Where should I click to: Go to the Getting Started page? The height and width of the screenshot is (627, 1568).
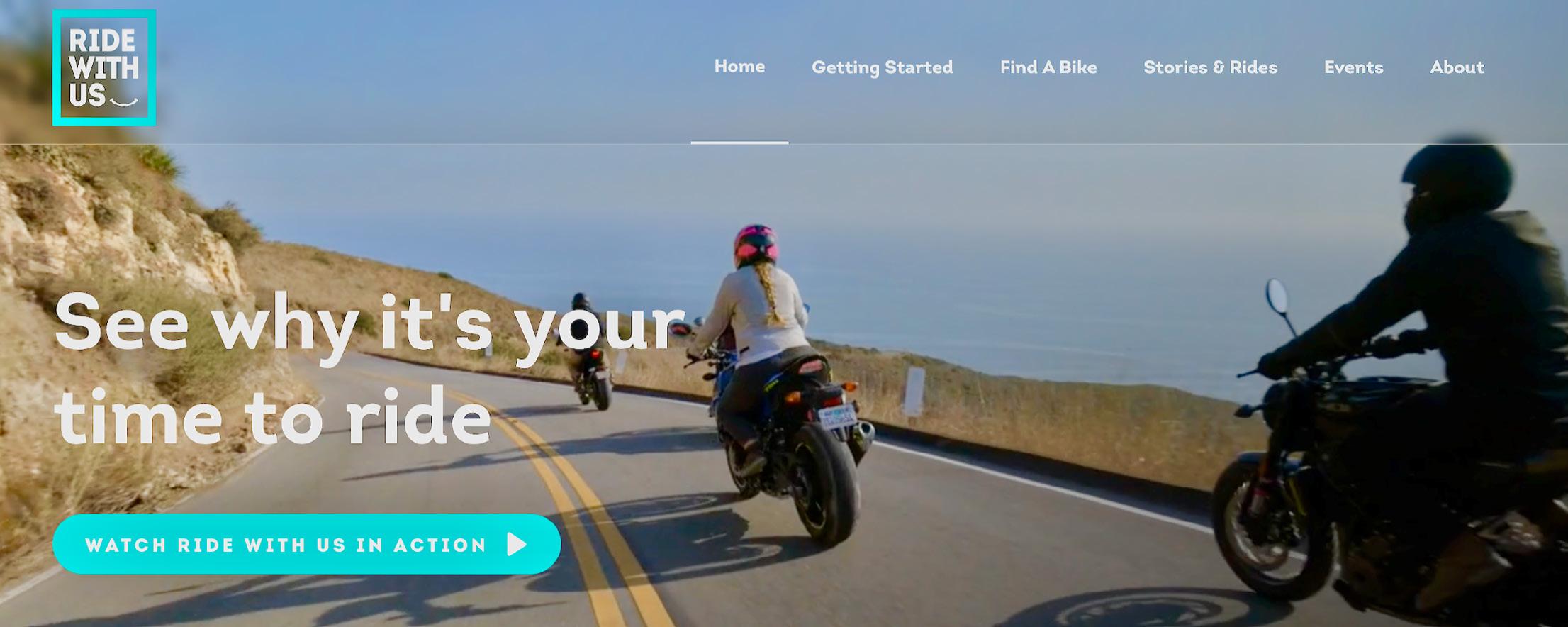[882, 67]
